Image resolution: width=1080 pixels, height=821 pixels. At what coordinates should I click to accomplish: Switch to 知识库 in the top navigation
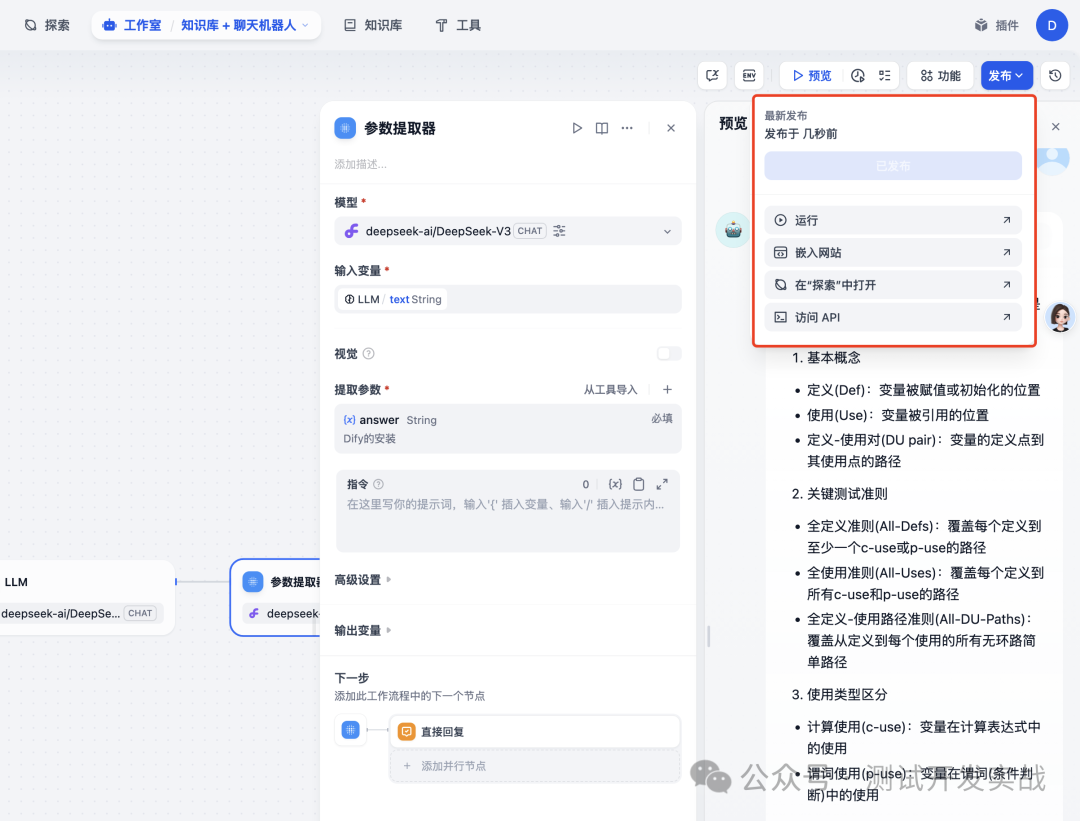tap(384, 24)
